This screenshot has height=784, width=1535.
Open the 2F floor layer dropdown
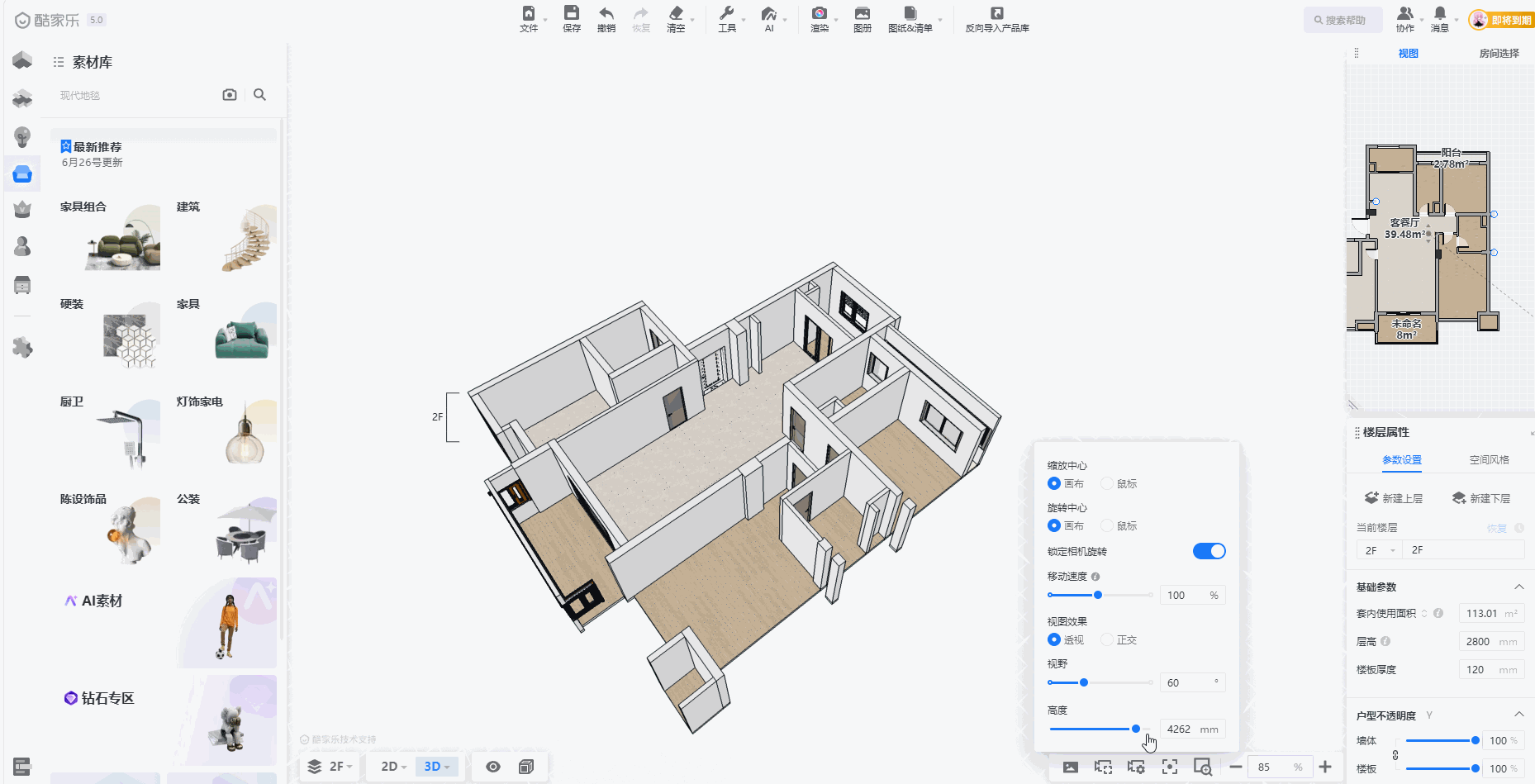[x=330, y=767]
